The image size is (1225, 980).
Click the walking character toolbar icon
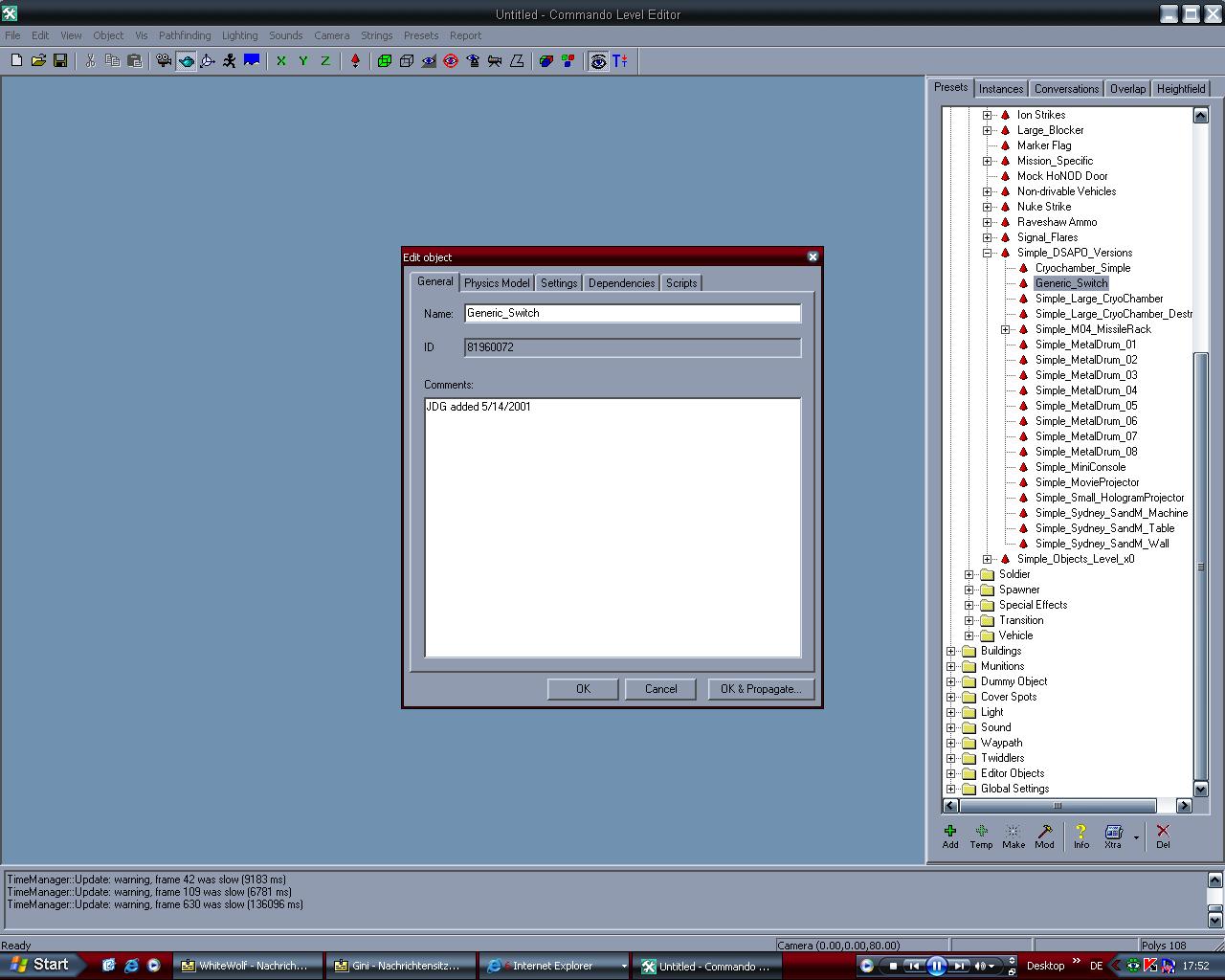tap(230, 61)
